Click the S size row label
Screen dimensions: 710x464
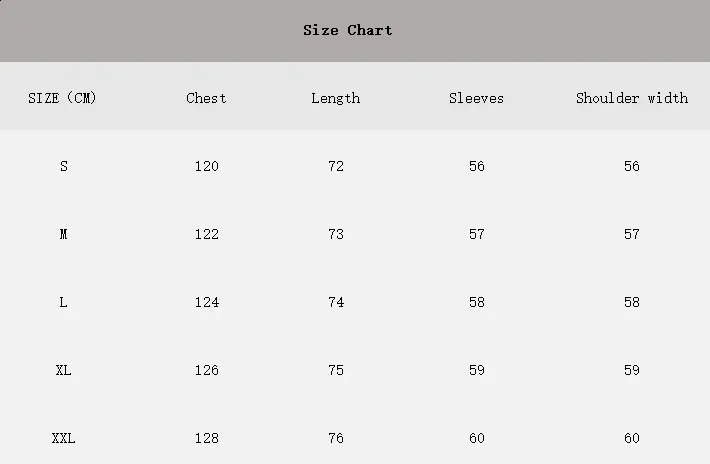64,166
